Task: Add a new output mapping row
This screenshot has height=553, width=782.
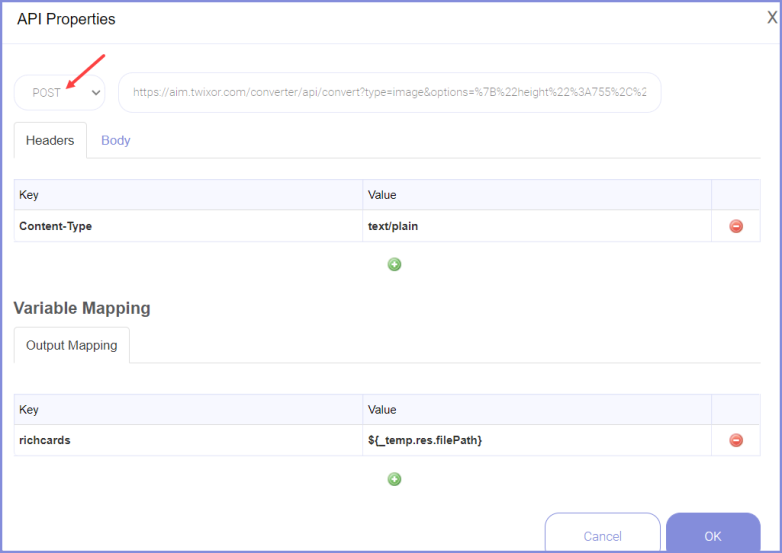Action: pyautogui.click(x=394, y=479)
